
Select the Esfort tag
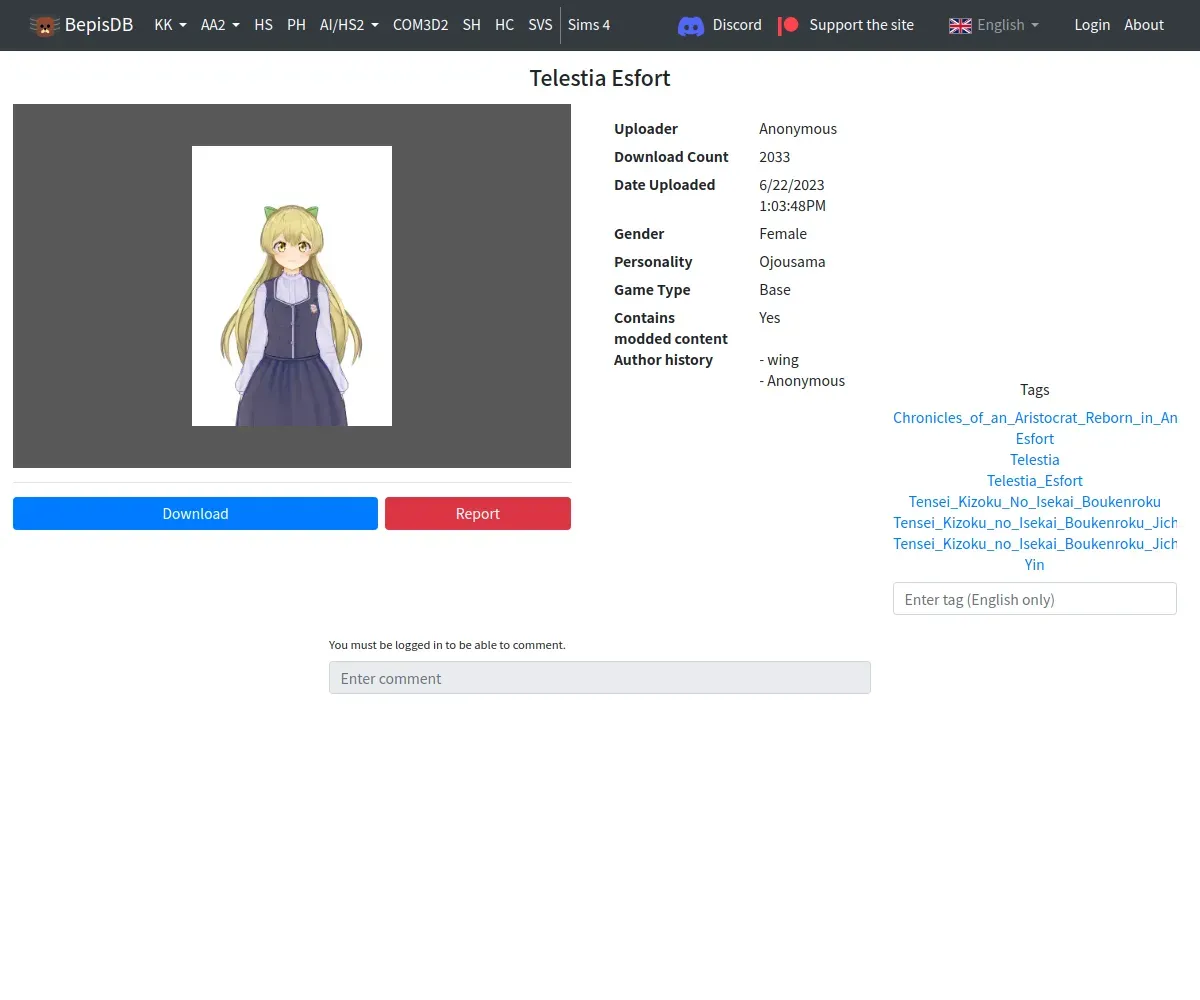tap(1035, 438)
